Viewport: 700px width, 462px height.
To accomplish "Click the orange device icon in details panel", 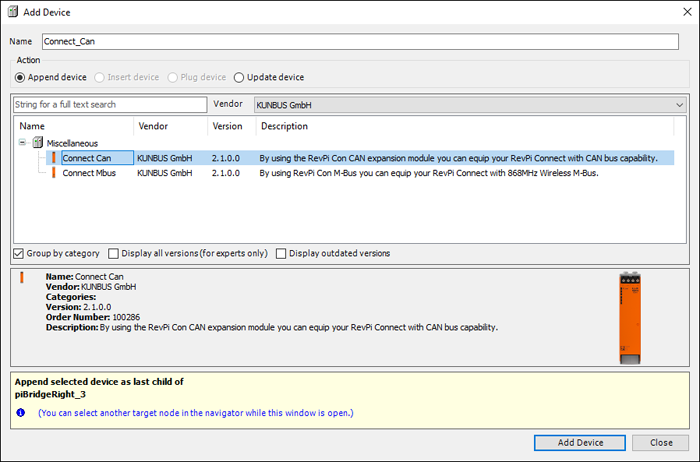I will click(21, 277).
